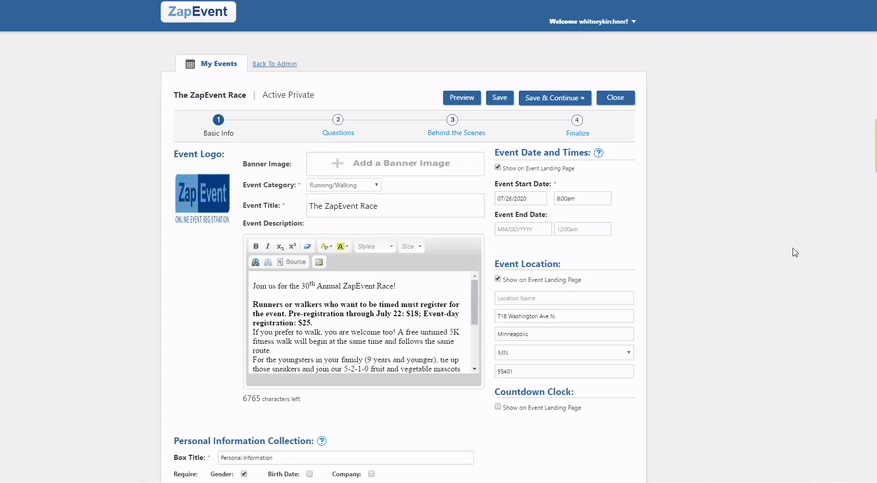Click the My Events calendar icon
877x483 pixels.
[190, 64]
